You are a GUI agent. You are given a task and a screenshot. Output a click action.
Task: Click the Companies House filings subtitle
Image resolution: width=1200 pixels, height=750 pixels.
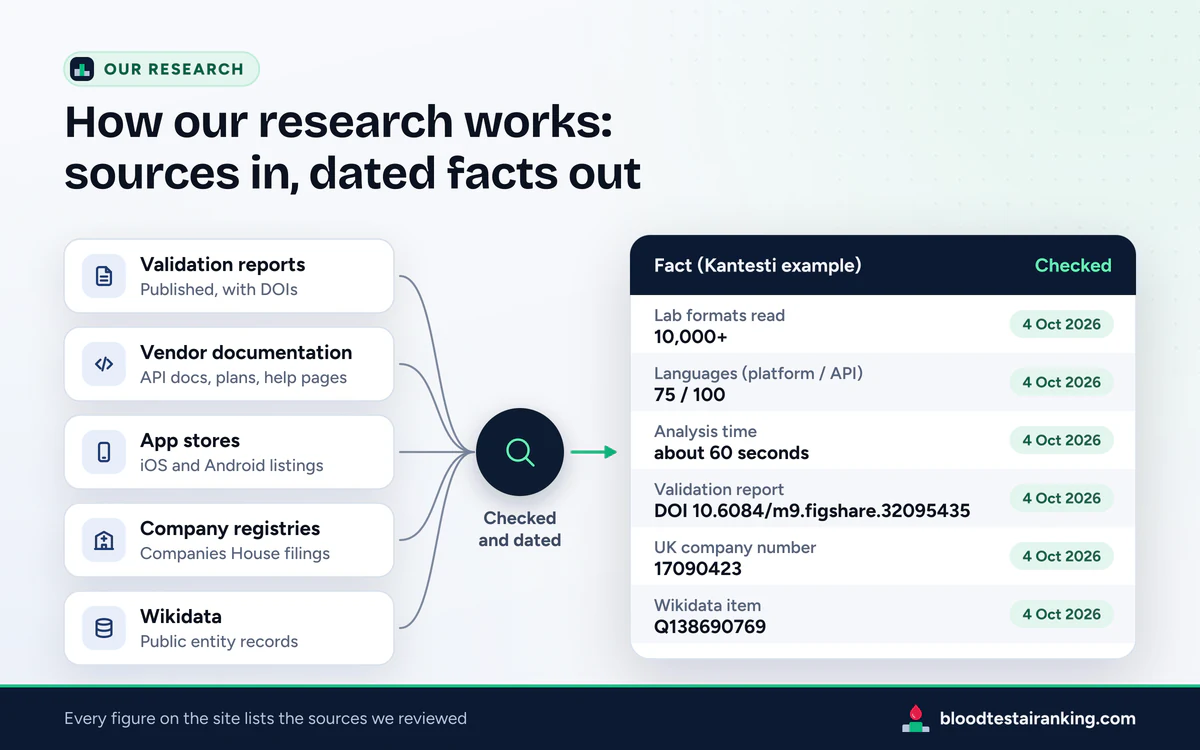235,554
